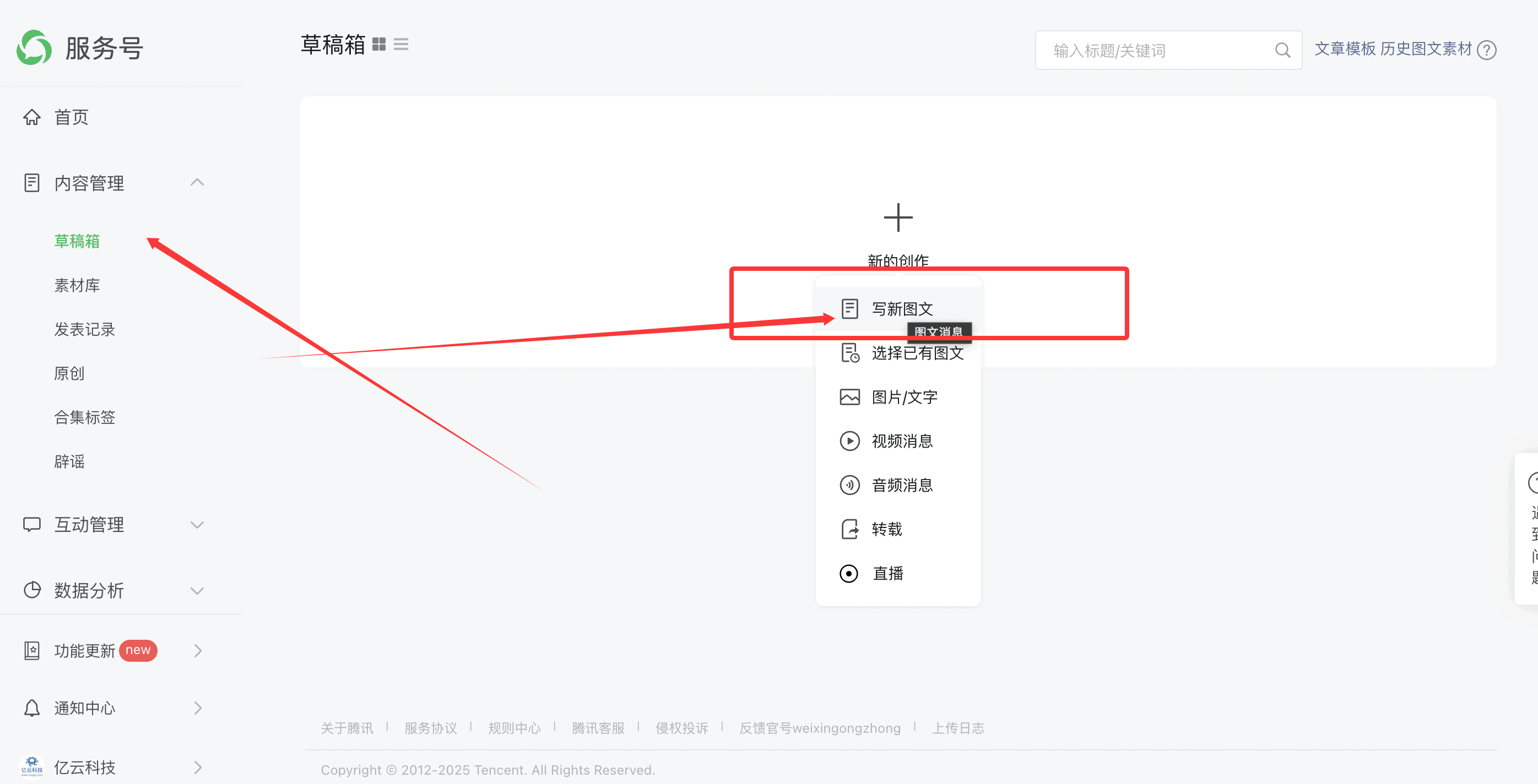Open the 素材库 sidebar item
The image size is (1538, 784).
77,285
